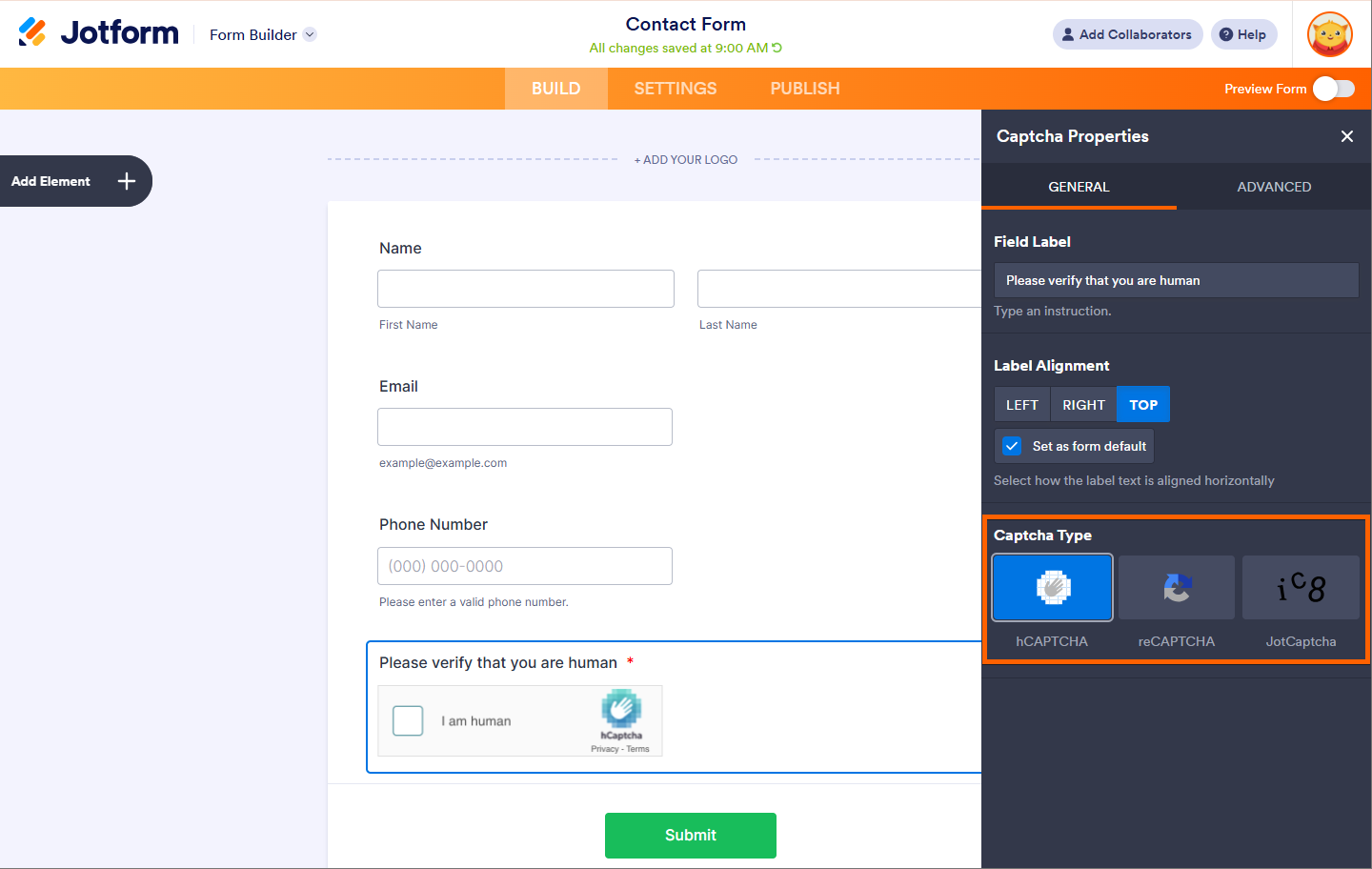Switch to the SETTINGS tab
The width and height of the screenshot is (1372, 869).
676,89
